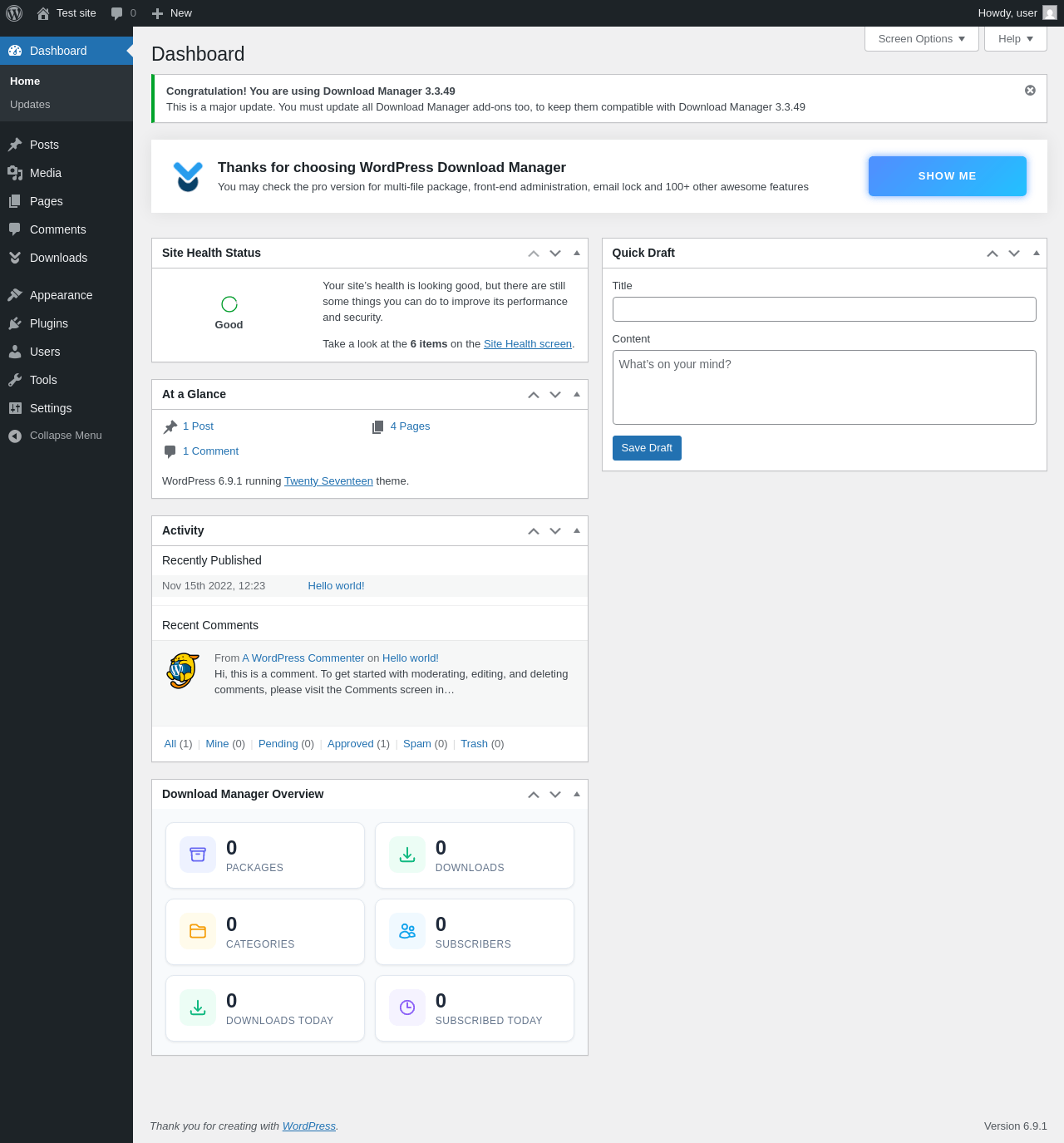Click the Downloads card download icon
Viewport: 1064px width, 1143px height.
[407, 855]
